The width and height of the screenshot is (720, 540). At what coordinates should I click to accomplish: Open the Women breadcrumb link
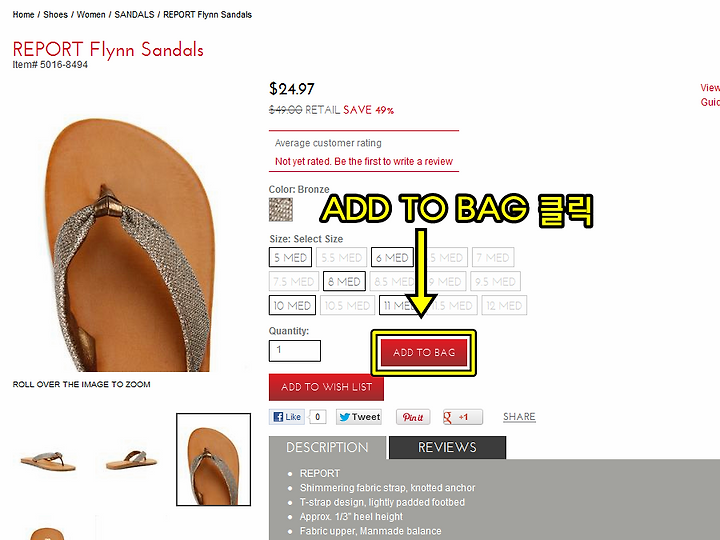pyautogui.click(x=91, y=15)
